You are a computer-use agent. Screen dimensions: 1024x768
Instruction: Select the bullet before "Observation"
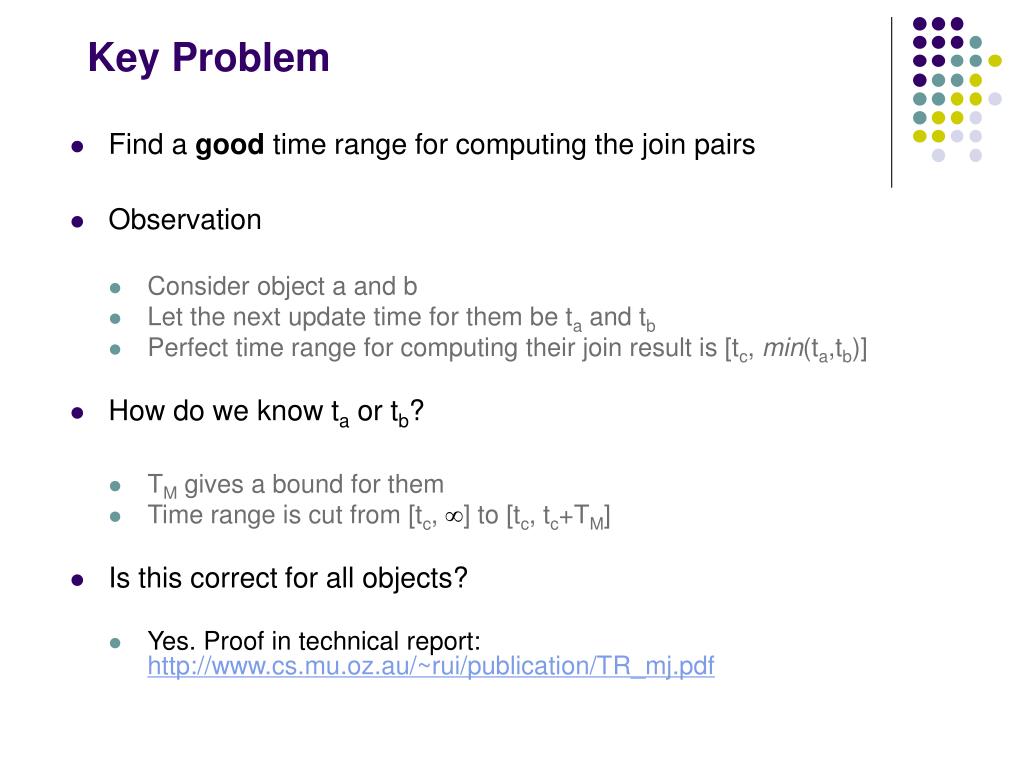pyautogui.click(x=78, y=221)
